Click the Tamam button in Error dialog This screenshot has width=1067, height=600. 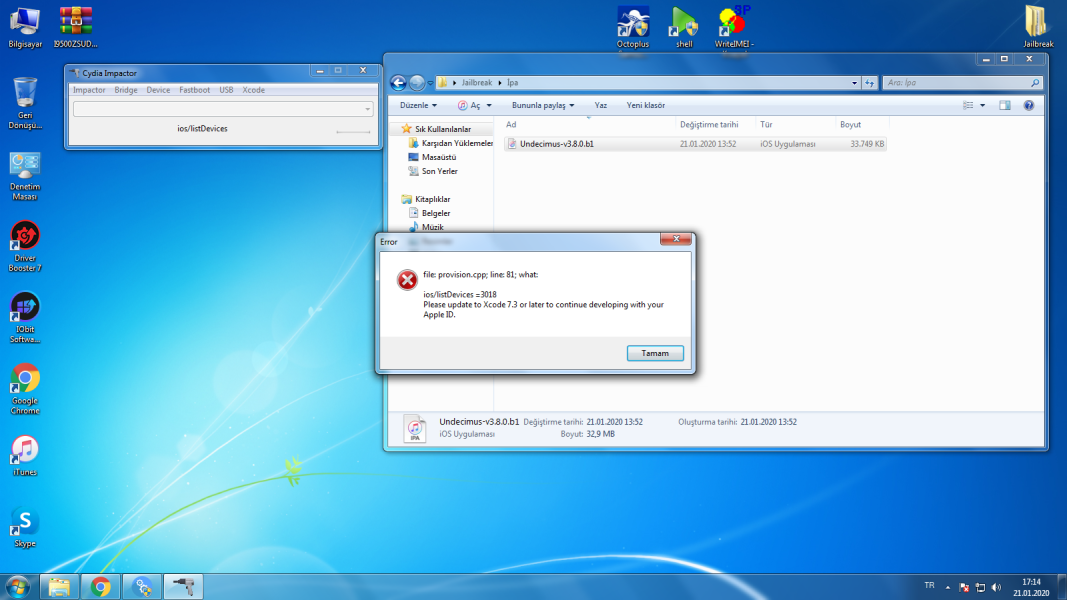click(x=655, y=353)
